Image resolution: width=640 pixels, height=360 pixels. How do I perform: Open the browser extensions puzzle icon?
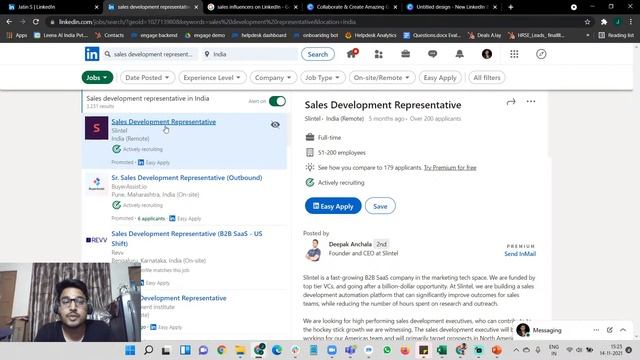tap(604, 22)
